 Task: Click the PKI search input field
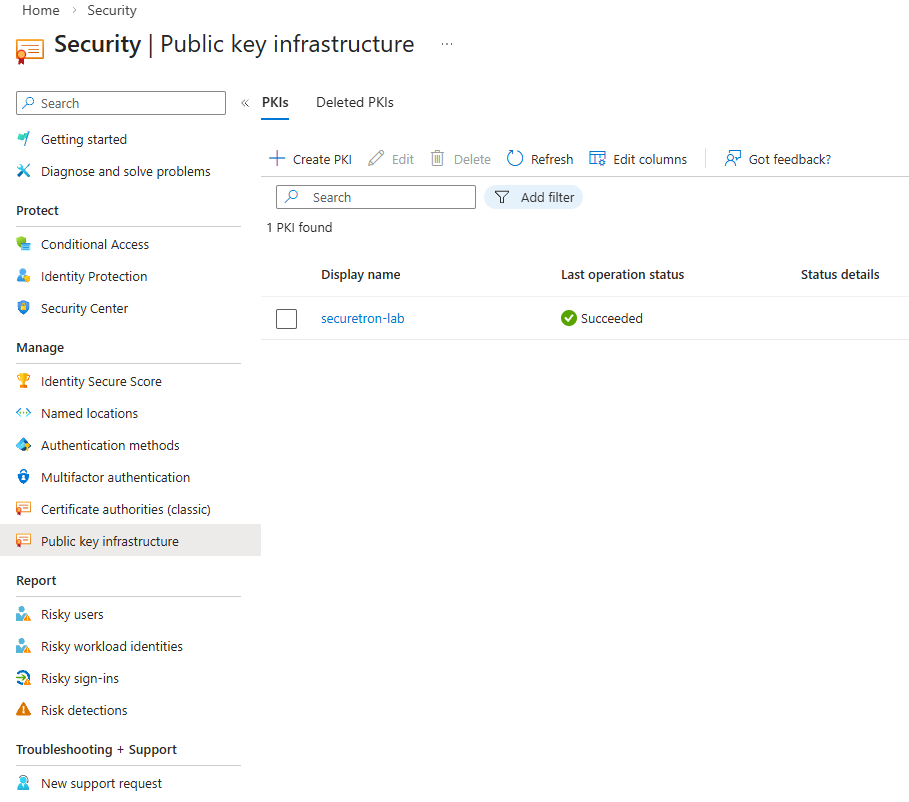pos(380,196)
